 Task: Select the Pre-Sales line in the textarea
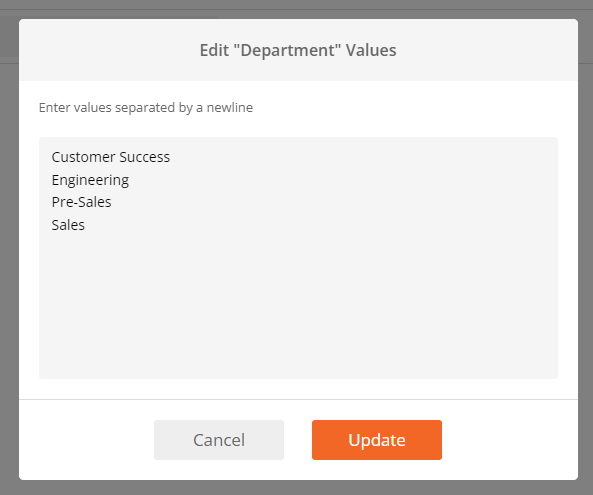point(82,202)
